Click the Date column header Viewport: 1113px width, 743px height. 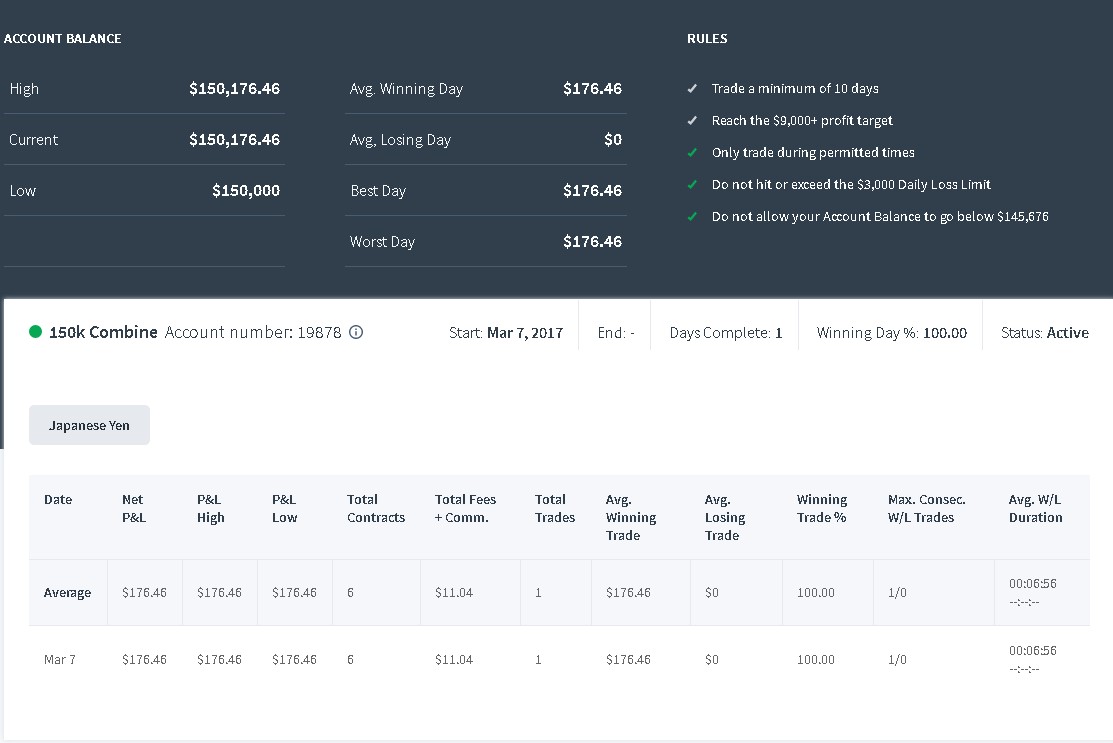coord(58,500)
